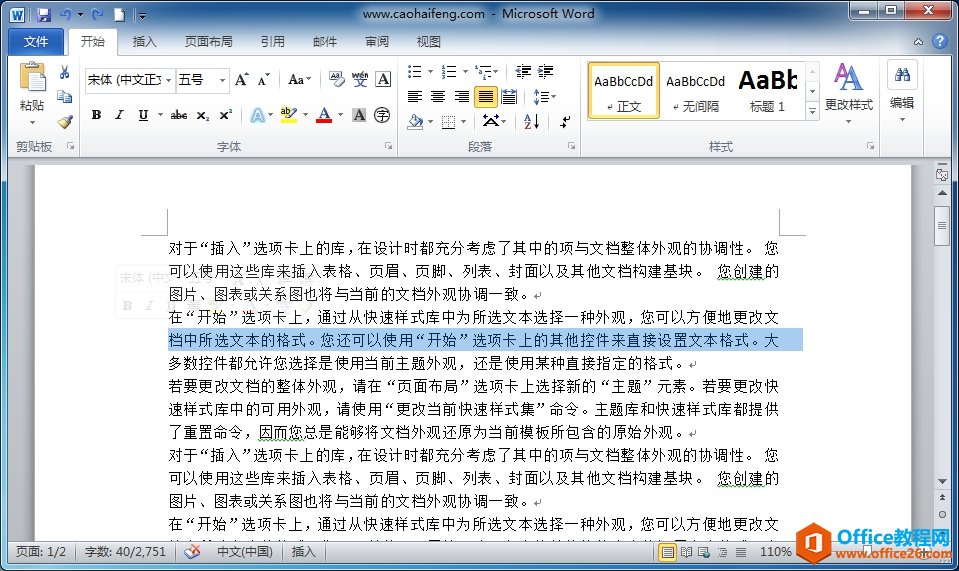Click the Copy icon

tap(64, 97)
